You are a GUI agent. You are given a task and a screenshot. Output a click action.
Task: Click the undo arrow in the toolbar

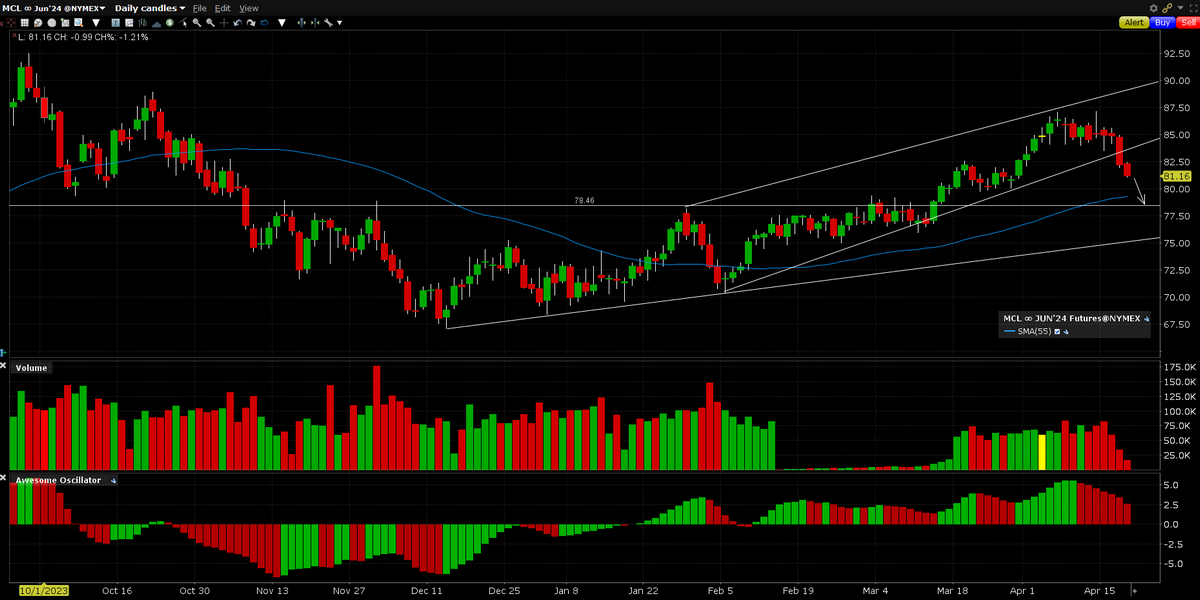click(237, 22)
